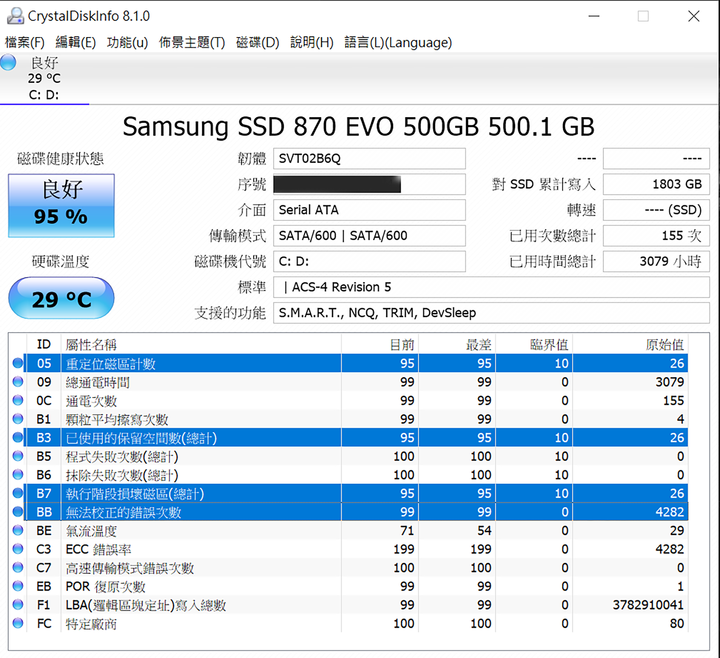Click status circle of row 05 重定位磁區計數
Viewport: 720px width, 658px height.
point(18,363)
